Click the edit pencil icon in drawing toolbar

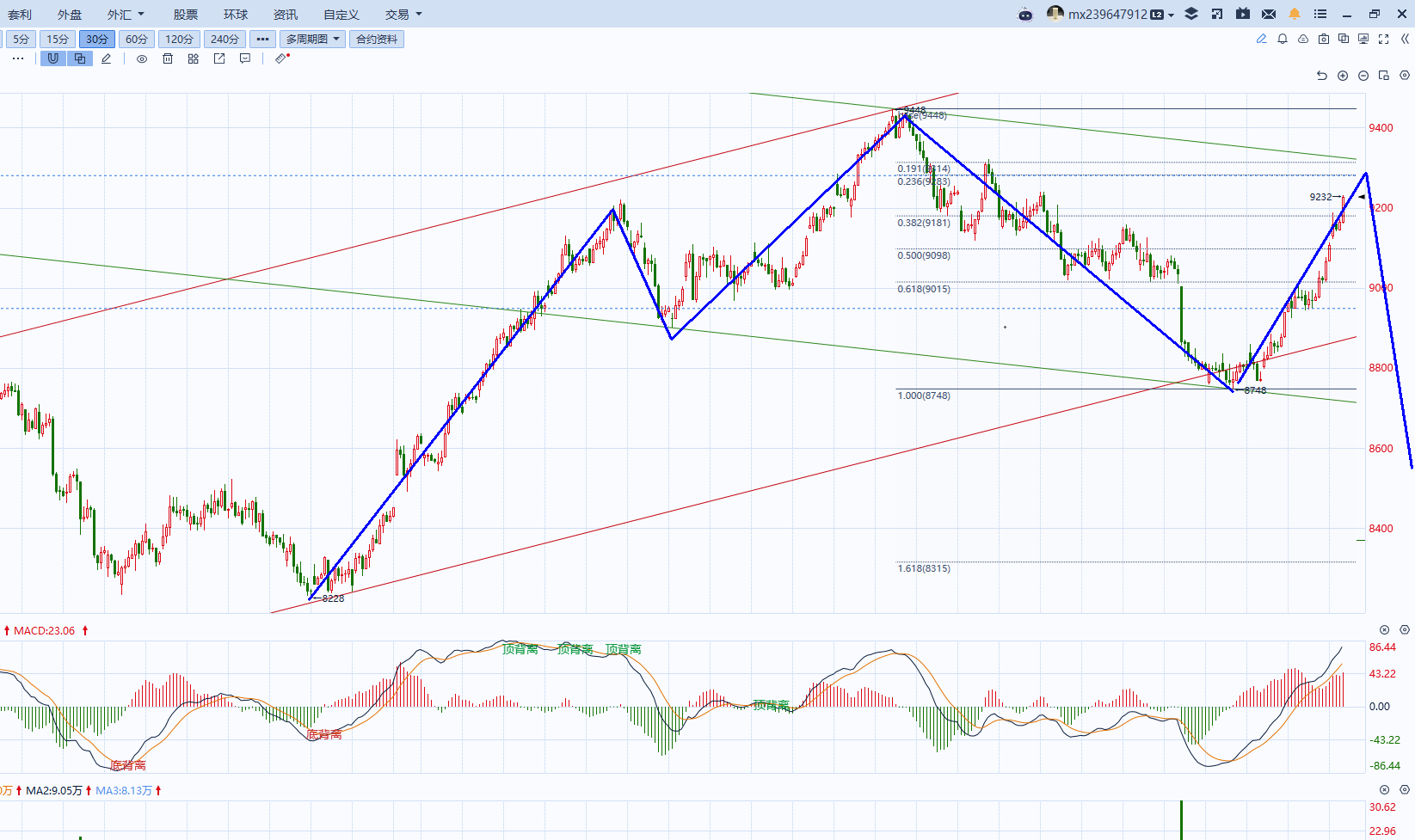pos(107,58)
